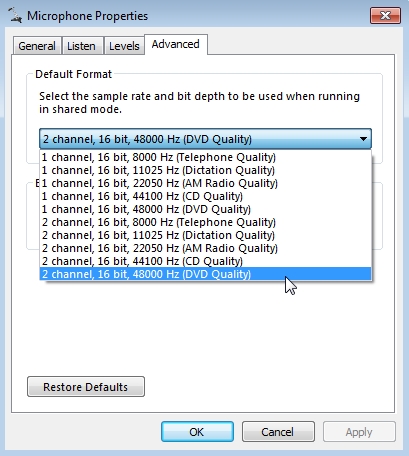Open the Listen tab
This screenshot has height=456, width=409.
tap(81, 46)
